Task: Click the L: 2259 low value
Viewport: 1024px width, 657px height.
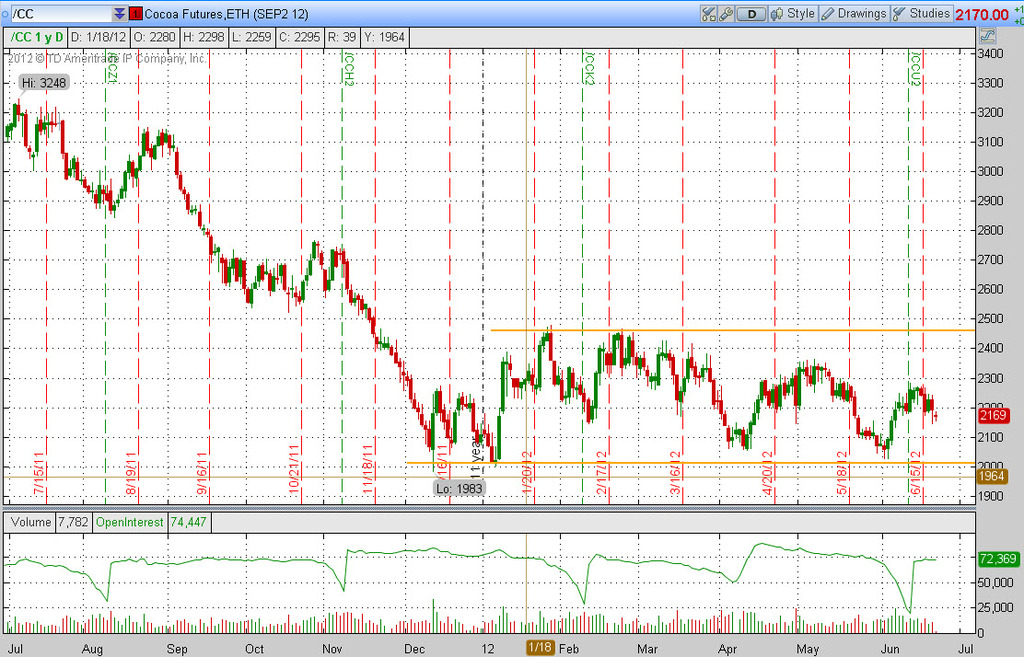Action: coord(251,37)
